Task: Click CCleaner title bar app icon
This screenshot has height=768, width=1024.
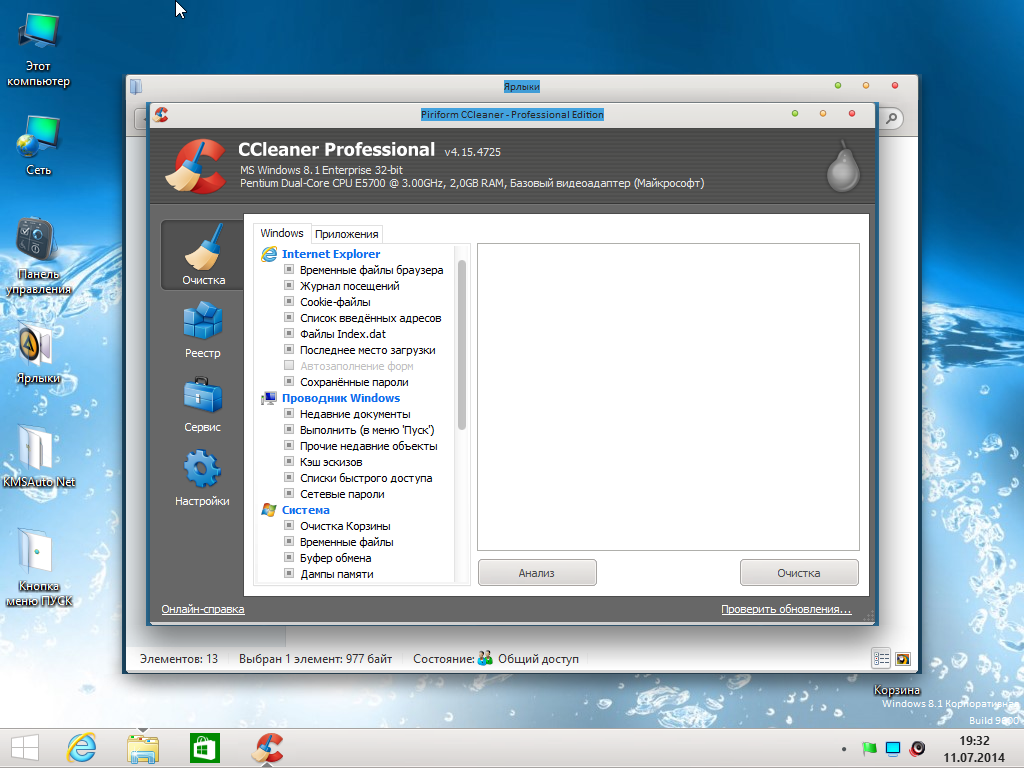Action: pos(161,115)
